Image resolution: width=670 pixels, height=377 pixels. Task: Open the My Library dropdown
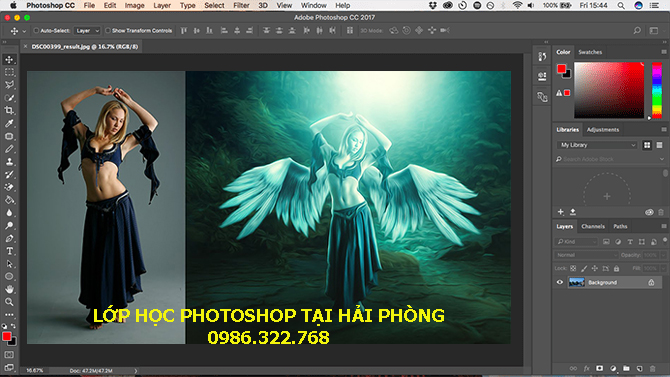click(x=597, y=145)
